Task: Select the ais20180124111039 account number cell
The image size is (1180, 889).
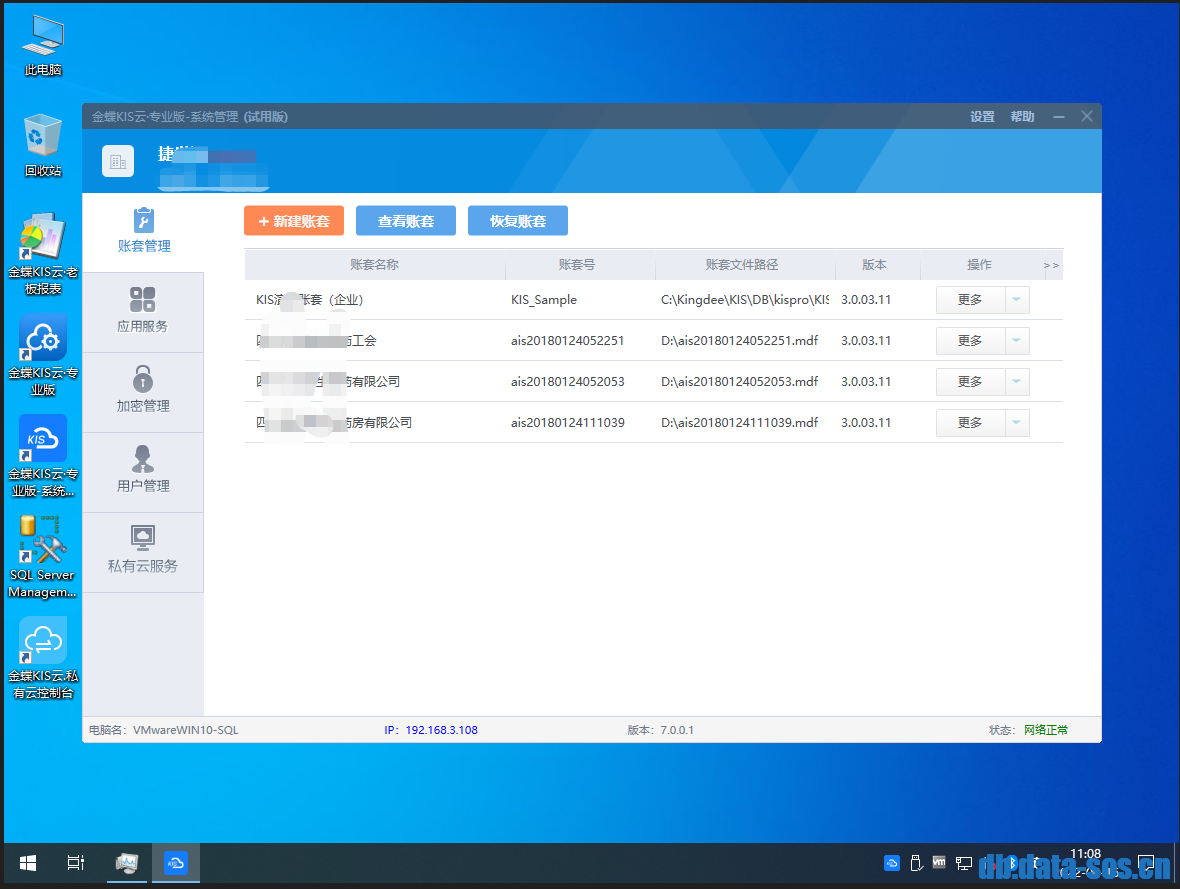Action: point(567,422)
